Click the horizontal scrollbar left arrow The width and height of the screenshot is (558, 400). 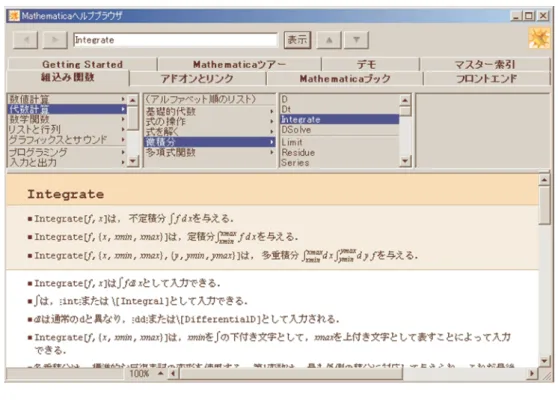(x=173, y=373)
